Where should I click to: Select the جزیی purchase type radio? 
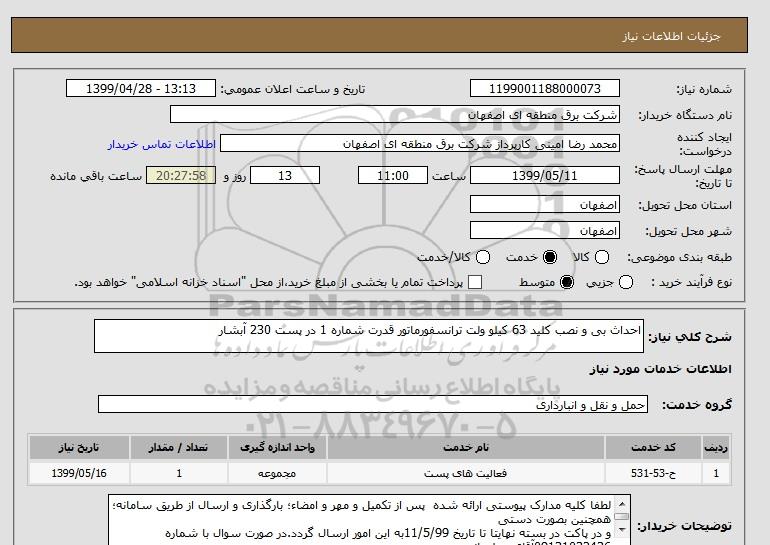tap(626, 282)
